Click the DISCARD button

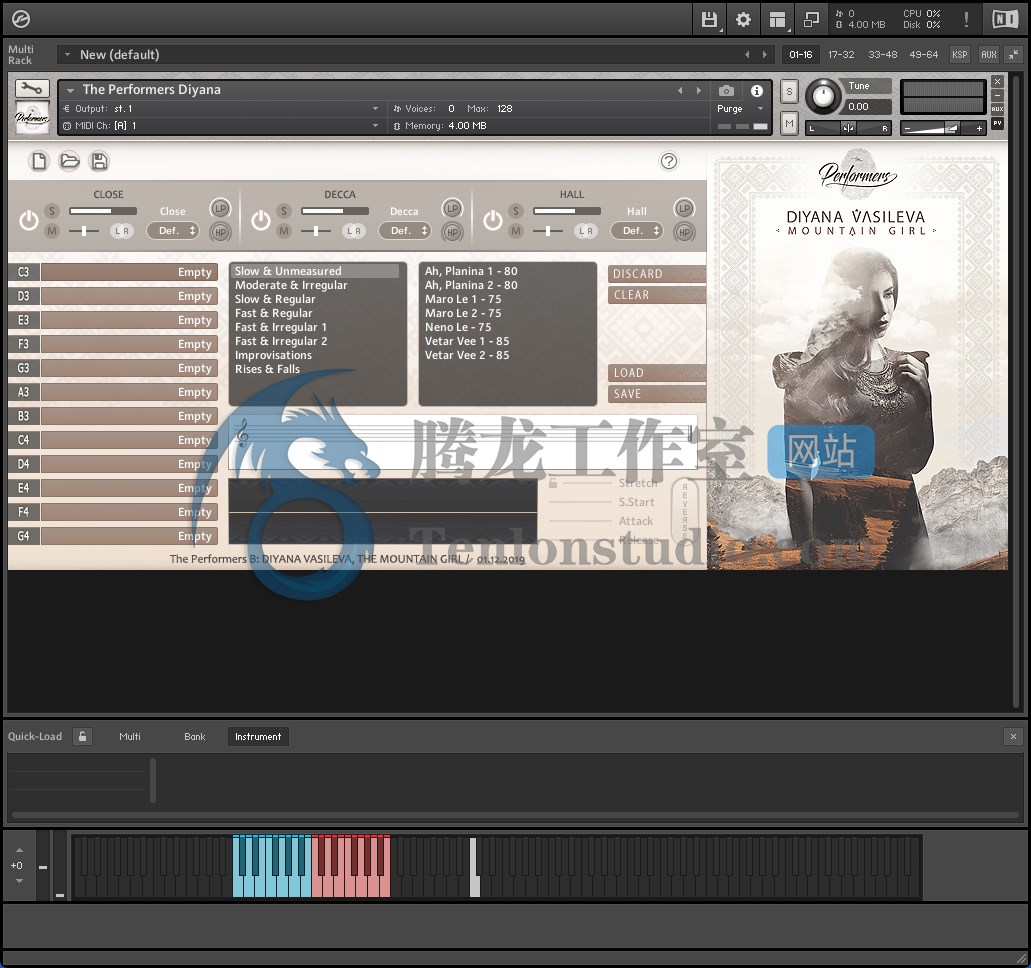pyautogui.click(x=656, y=274)
